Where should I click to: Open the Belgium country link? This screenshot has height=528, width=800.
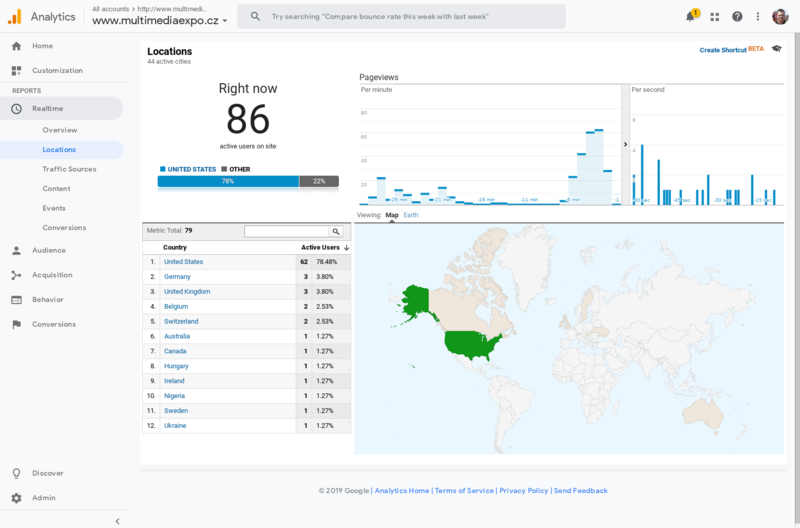coord(176,307)
